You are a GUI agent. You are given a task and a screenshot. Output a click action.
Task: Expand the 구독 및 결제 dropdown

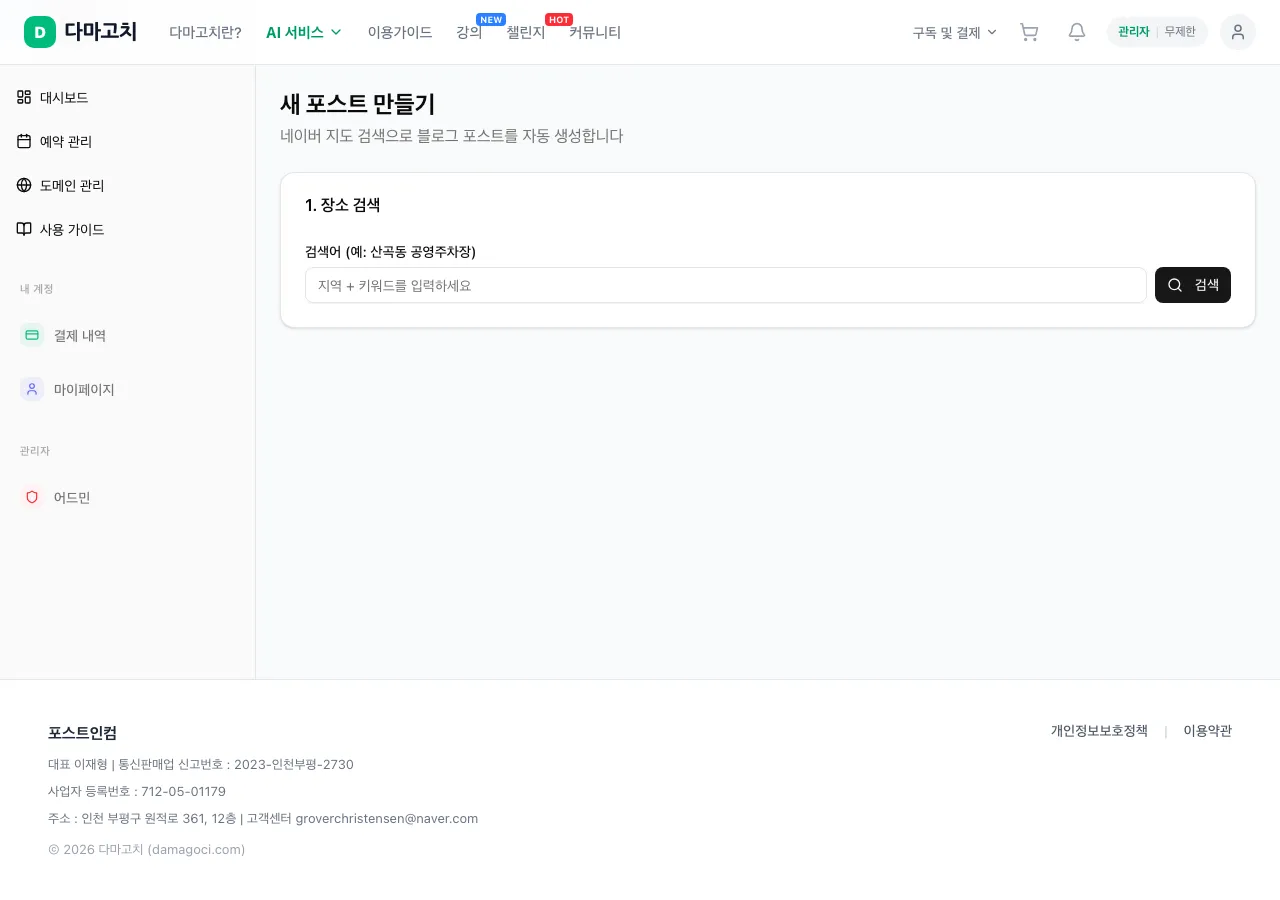point(955,32)
